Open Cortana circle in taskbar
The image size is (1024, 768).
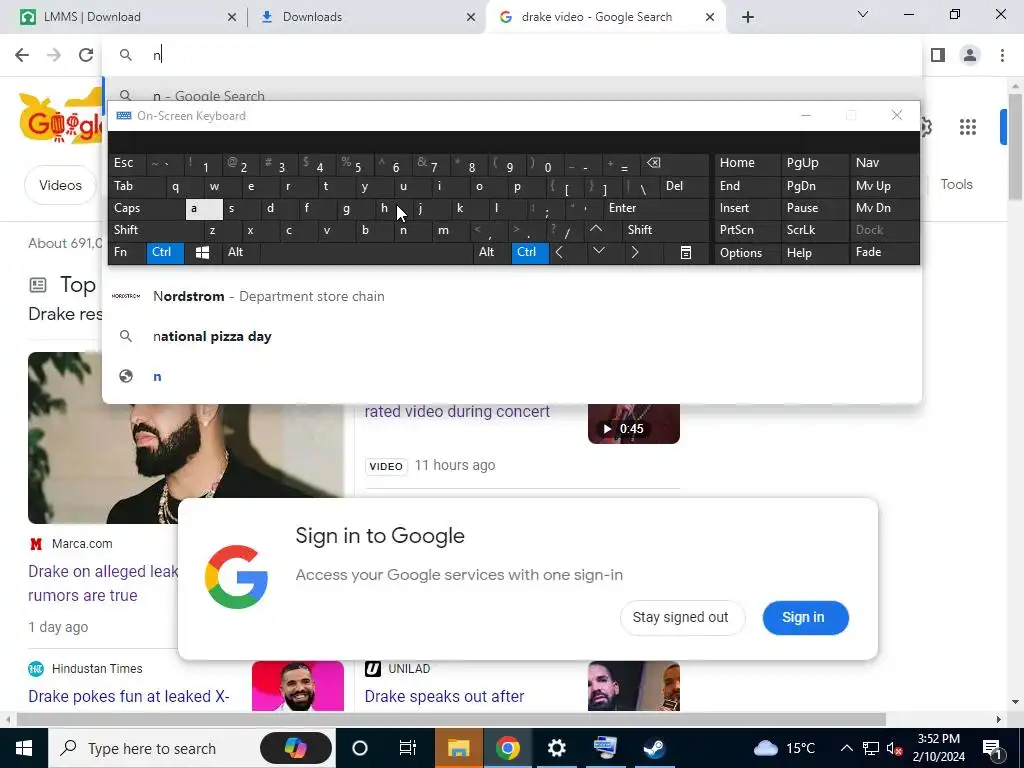(359, 748)
